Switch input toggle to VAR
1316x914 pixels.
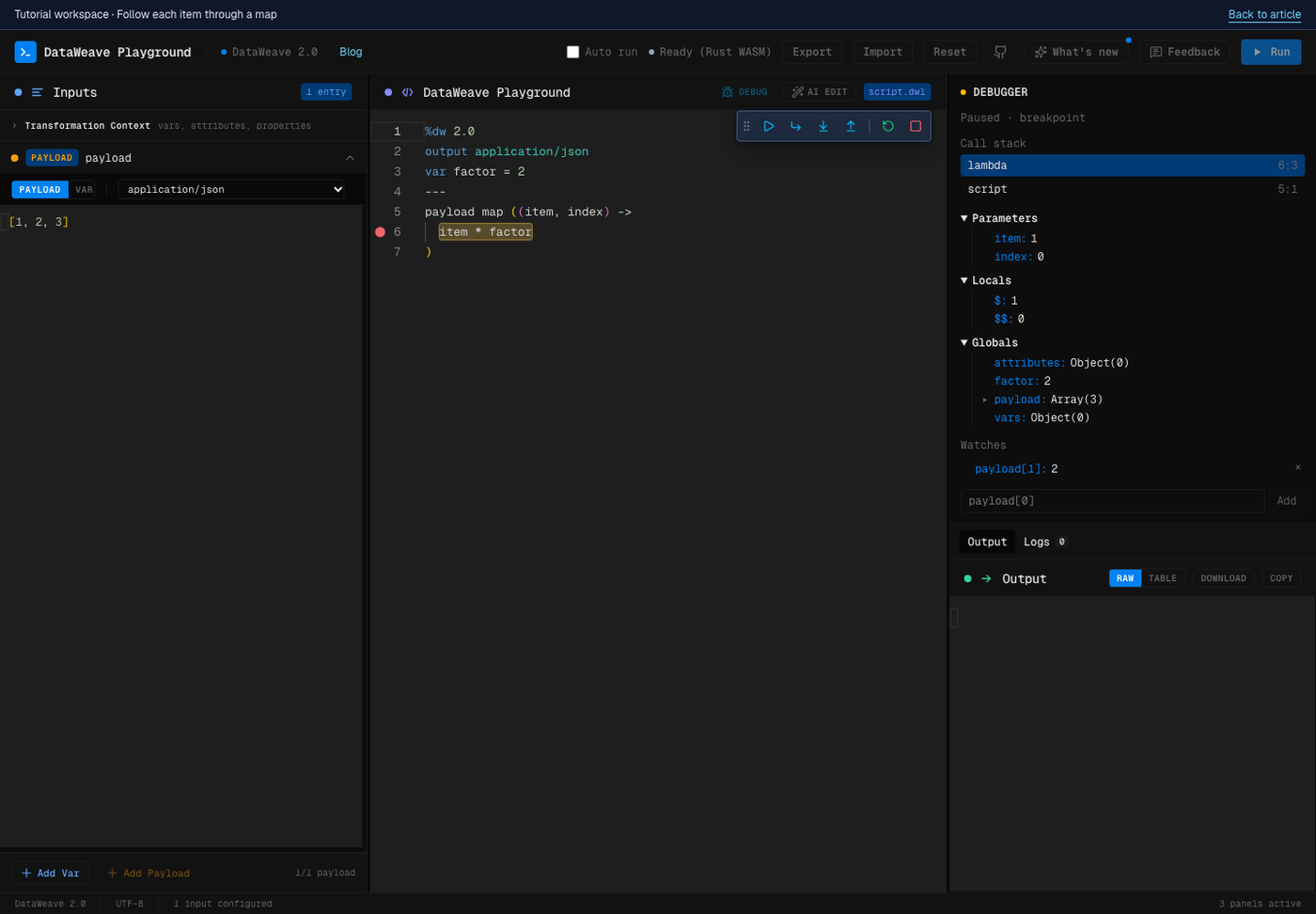click(84, 190)
